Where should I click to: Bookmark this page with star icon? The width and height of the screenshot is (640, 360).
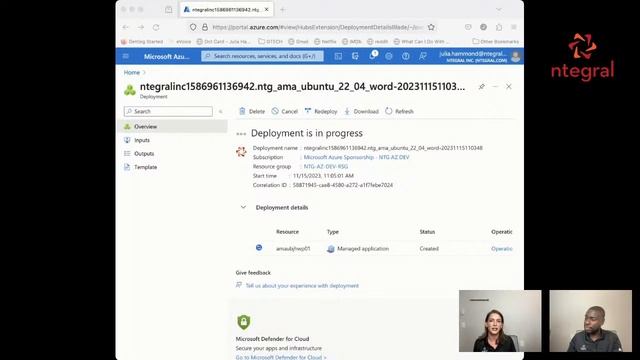click(431, 27)
